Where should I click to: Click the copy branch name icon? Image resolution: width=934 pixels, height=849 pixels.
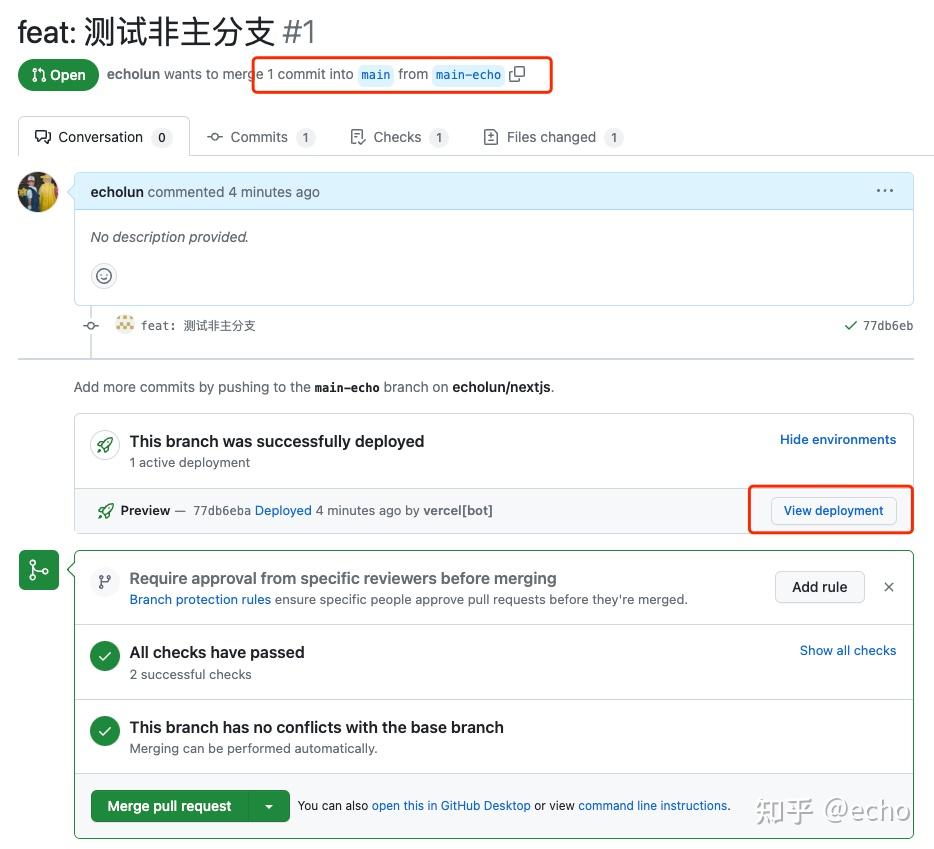pos(518,74)
